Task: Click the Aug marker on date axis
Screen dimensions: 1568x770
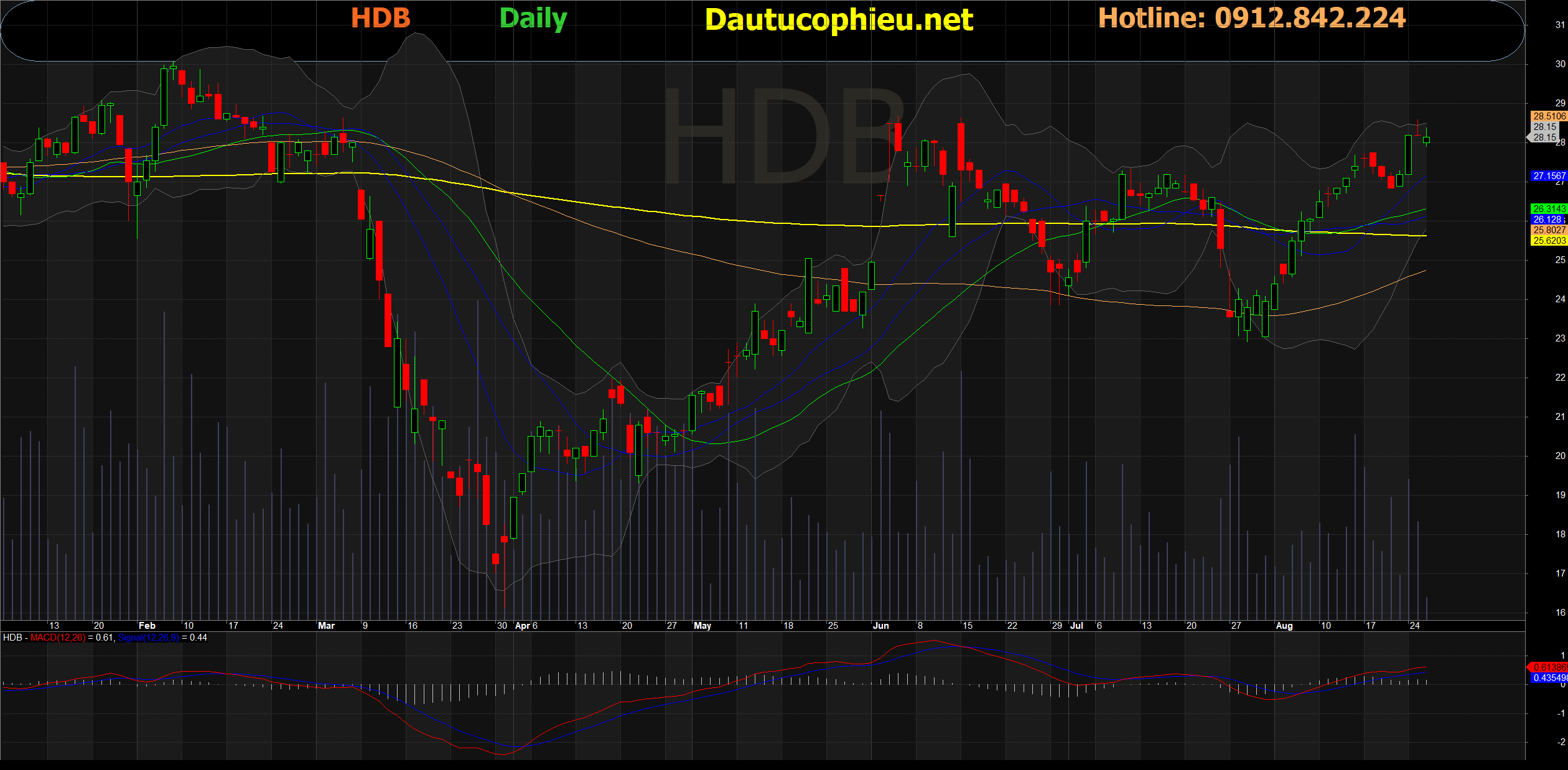Action: [1284, 626]
